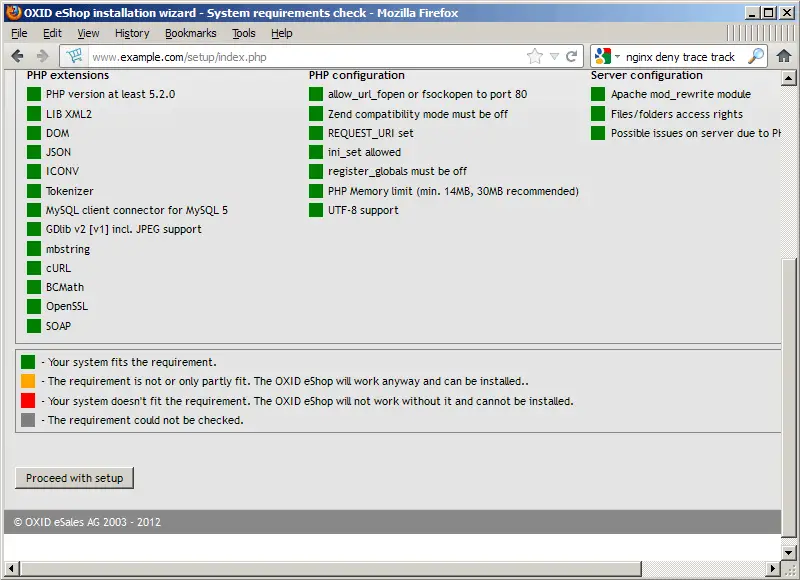Click the REQUEST_URI set text
Viewport: 800px width, 580px height.
point(370,133)
